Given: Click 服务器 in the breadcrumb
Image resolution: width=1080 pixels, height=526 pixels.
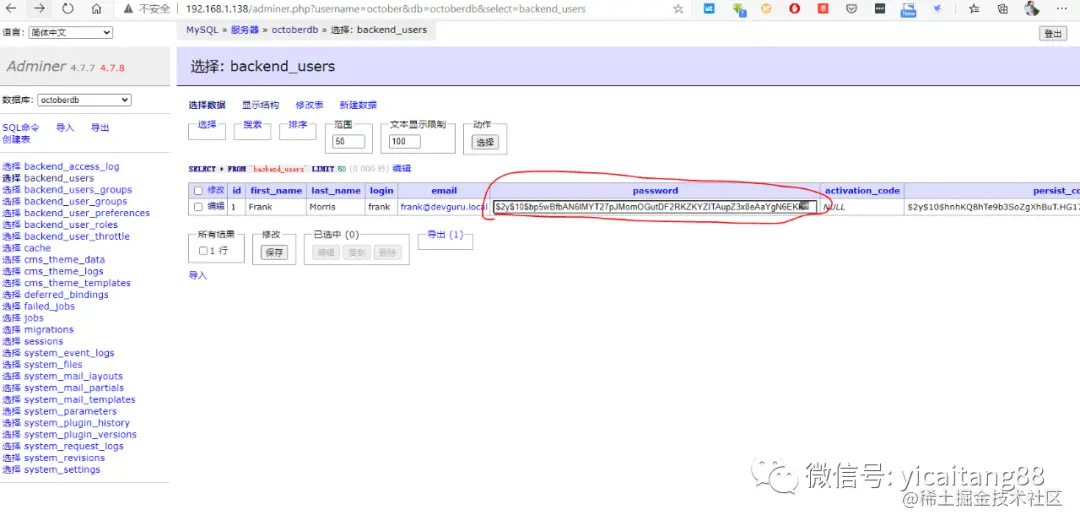Looking at the screenshot, I should tap(245, 30).
